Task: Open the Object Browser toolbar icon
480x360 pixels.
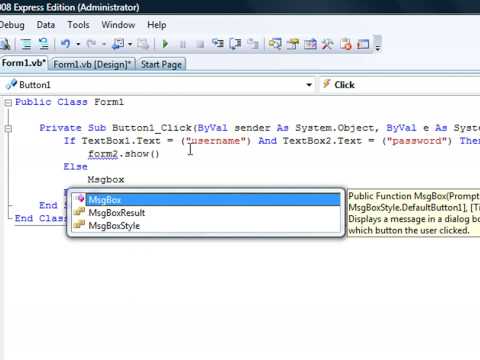Action: click(310, 44)
